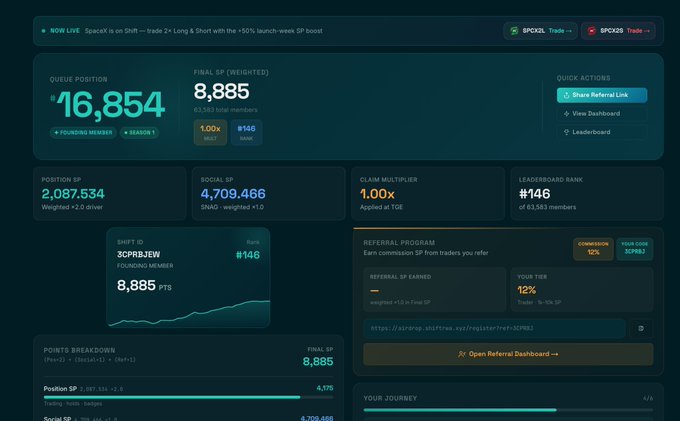Select the Claim Multiplier stat card
Image resolution: width=680 pixels, height=421 pixels.
coord(428,193)
